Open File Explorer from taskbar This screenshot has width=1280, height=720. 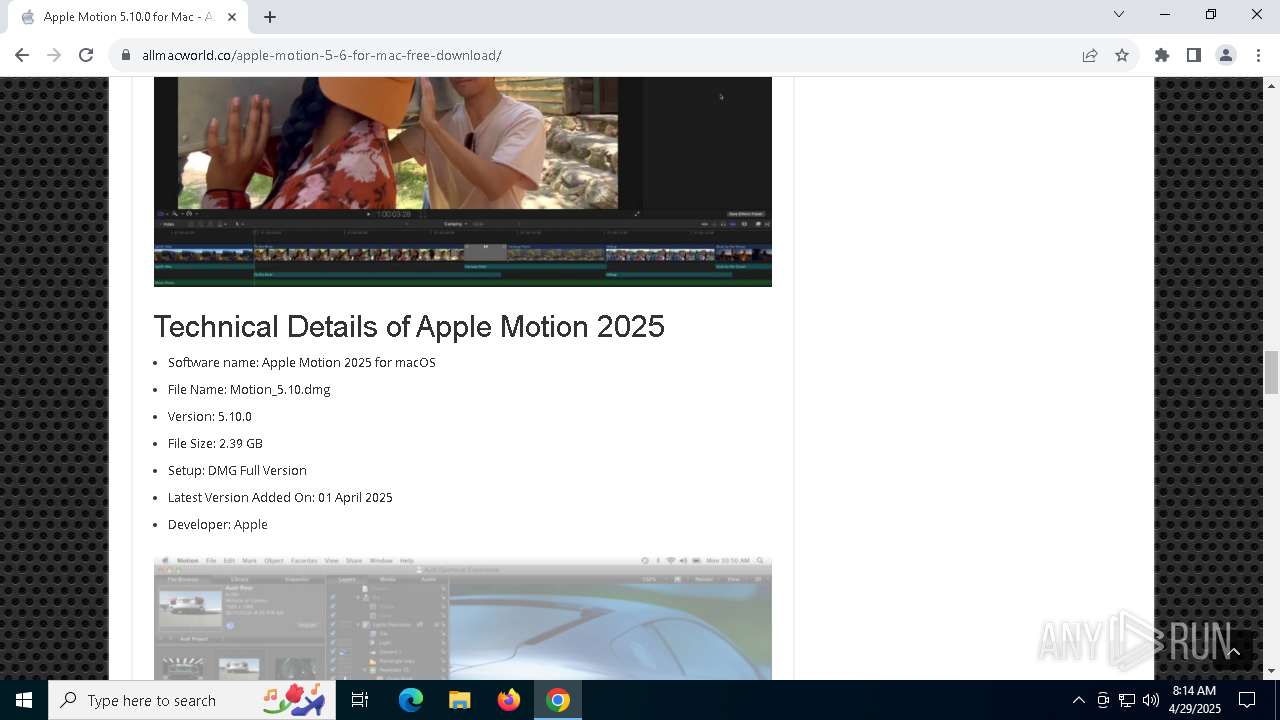point(459,700)
